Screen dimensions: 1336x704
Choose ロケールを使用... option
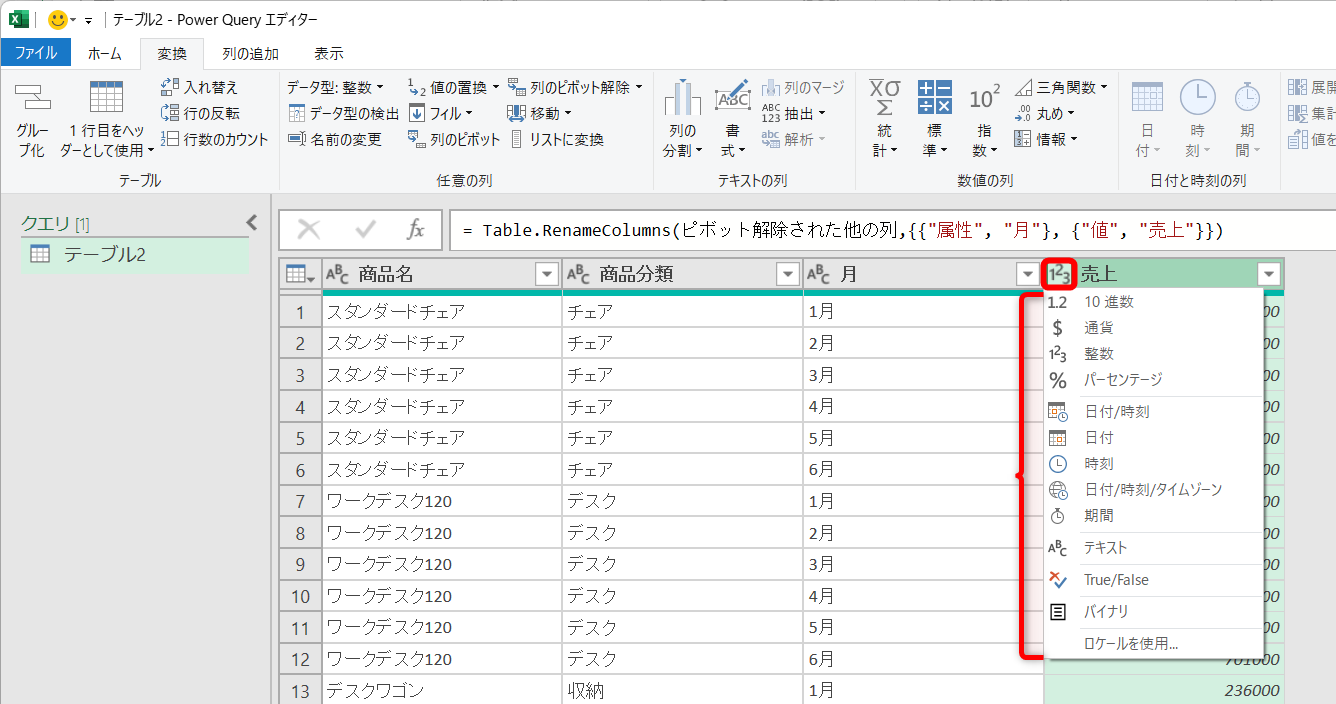[x=1153, y=643]
